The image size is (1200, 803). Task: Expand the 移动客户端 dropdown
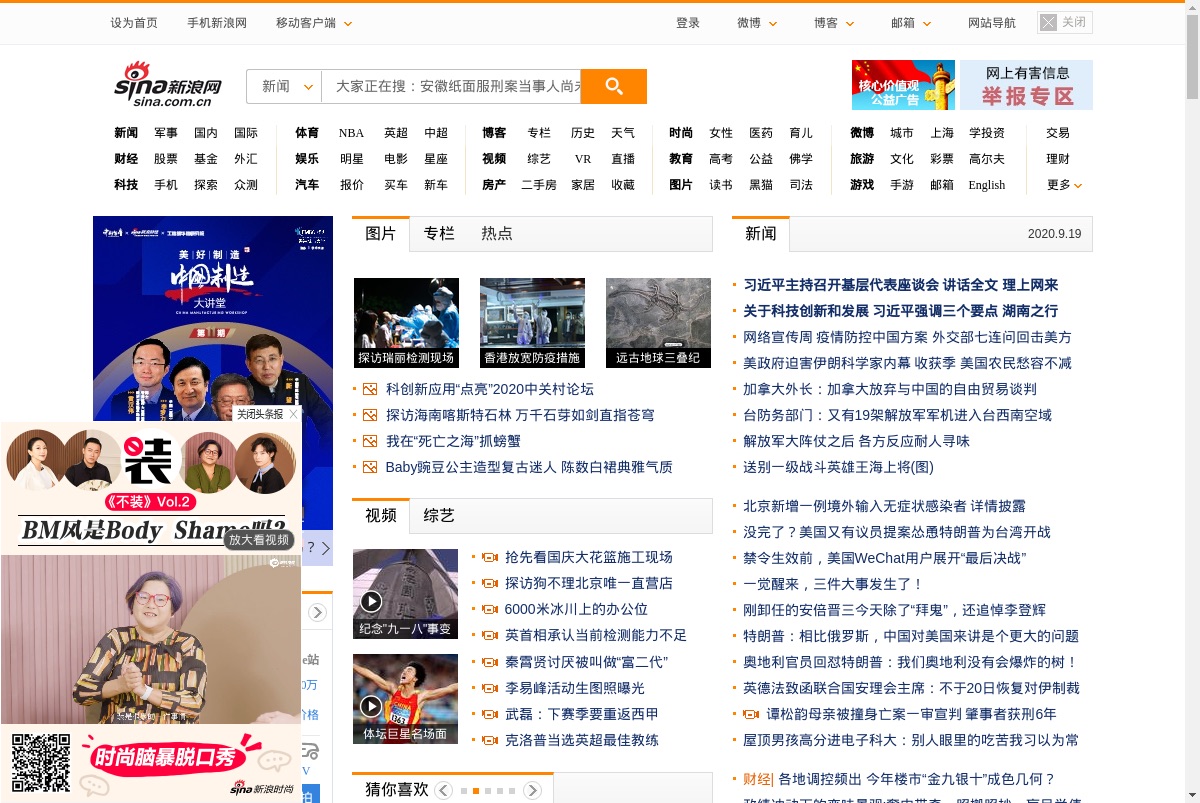314,22
